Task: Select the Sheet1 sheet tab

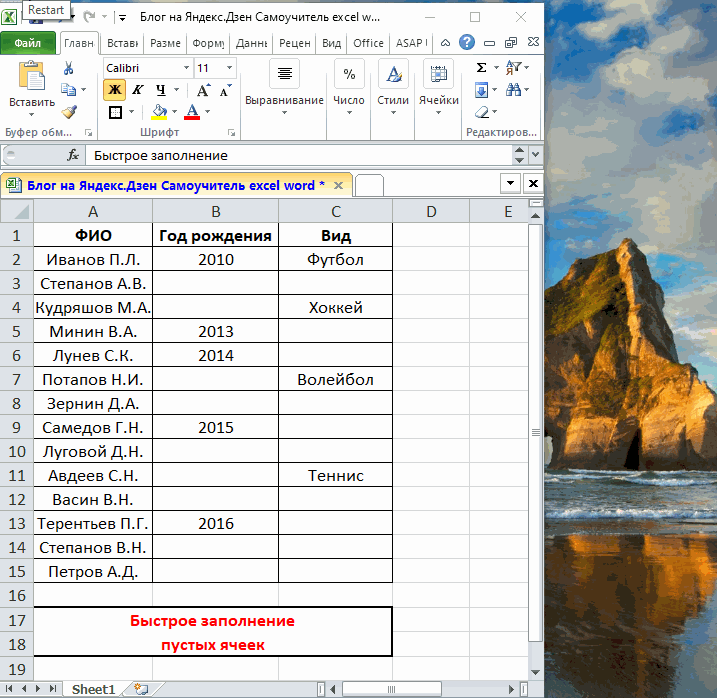Action: [94, 689]
